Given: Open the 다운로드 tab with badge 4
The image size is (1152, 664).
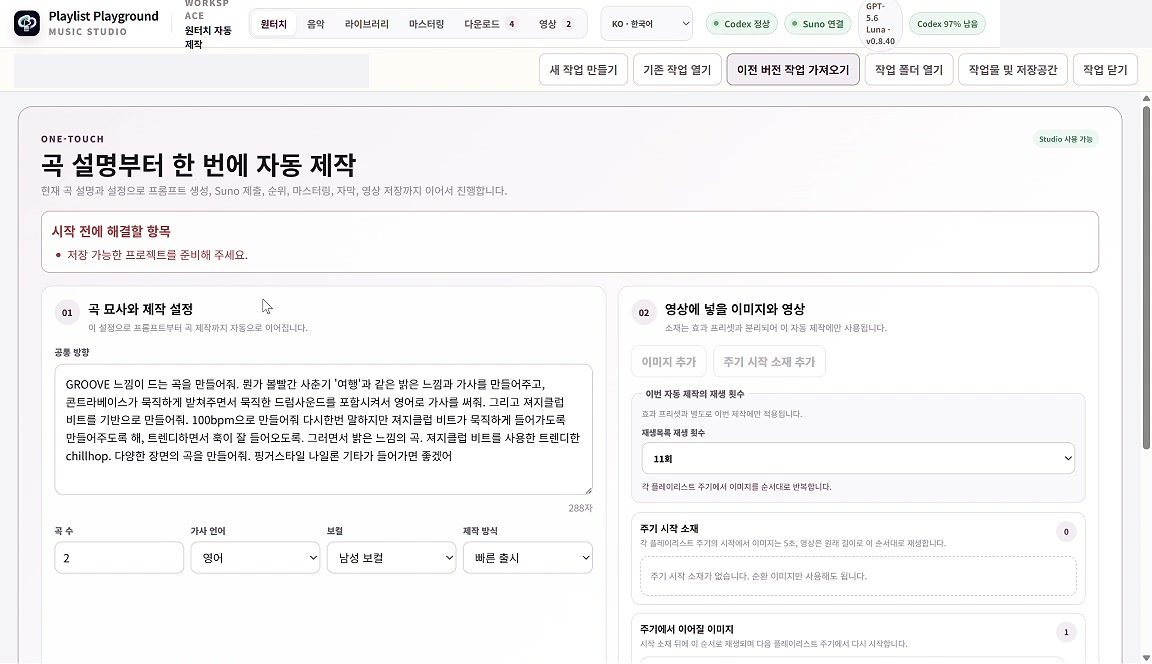Looking at the screenshot, I should coord(490,24).
